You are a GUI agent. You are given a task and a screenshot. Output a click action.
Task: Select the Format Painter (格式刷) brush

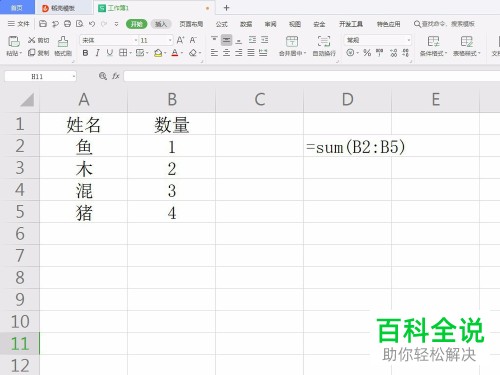pos(63,46)
